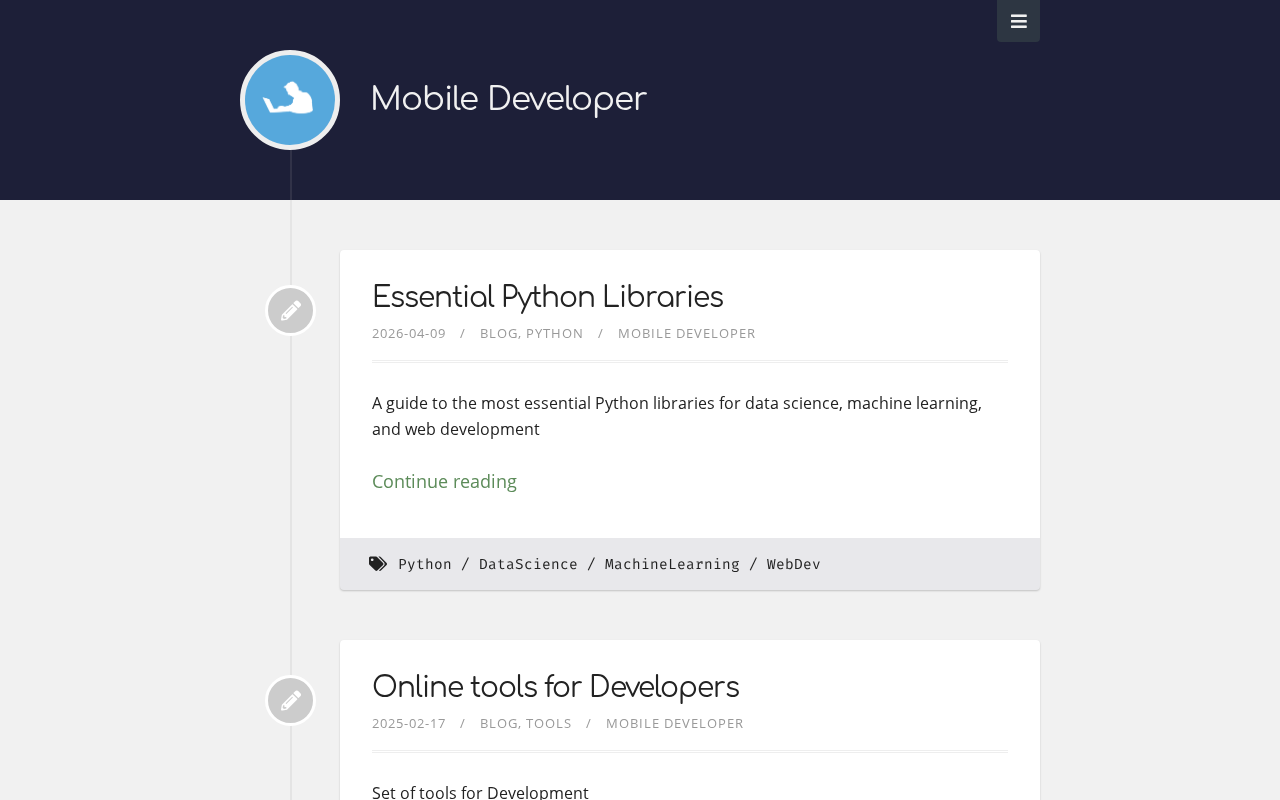Viewport: 1280px width, 800px height.
Task: Select the TOOLS category link
Action: click(548, 723)
